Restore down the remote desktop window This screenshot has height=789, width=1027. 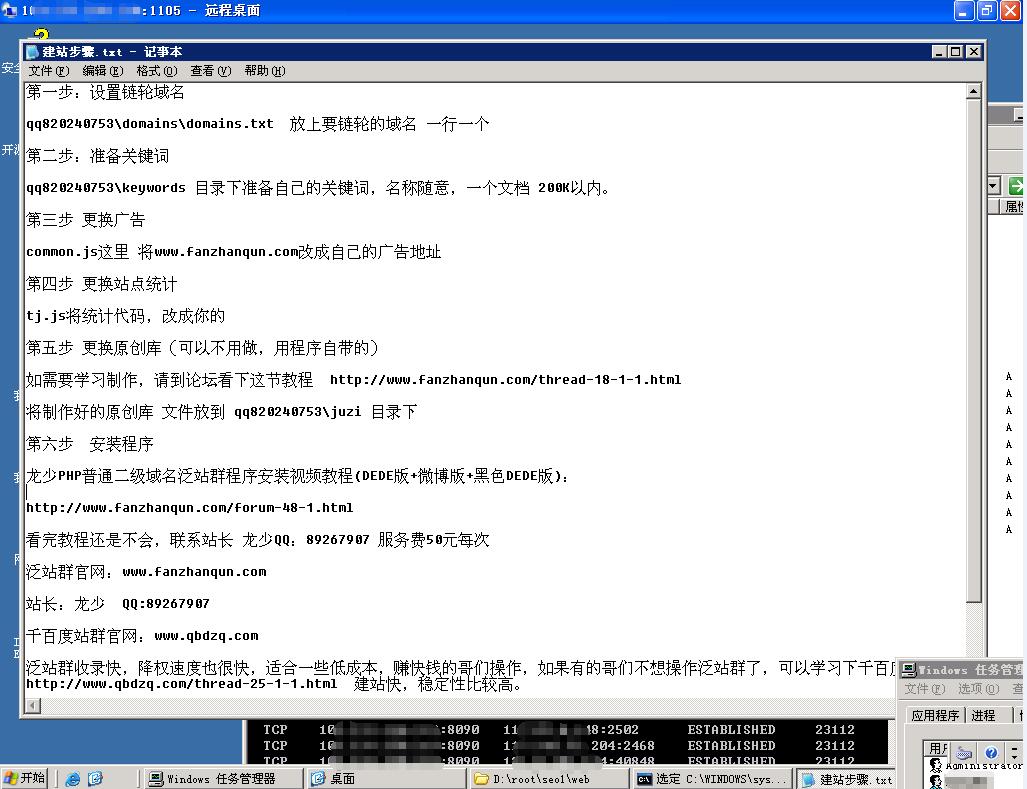click(x=987, y=10)
